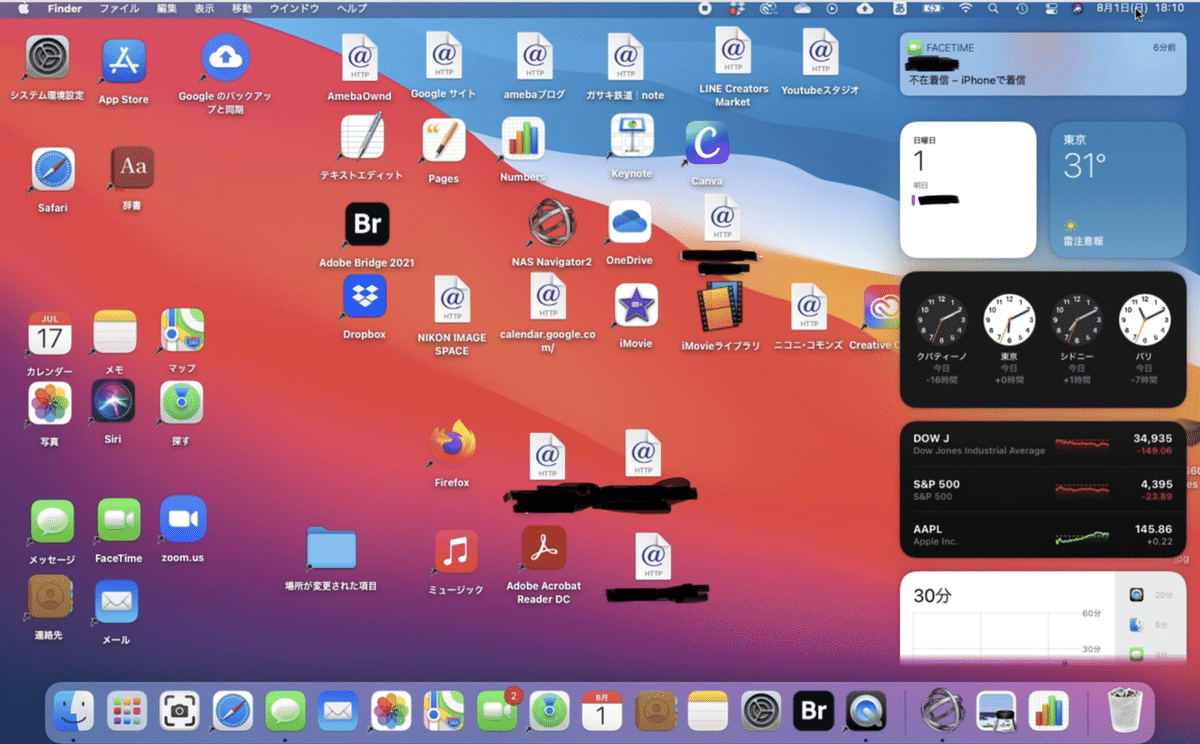Click the date and time in menu bar
The height and width of the screenshot is (744, 1200).
1140,8
